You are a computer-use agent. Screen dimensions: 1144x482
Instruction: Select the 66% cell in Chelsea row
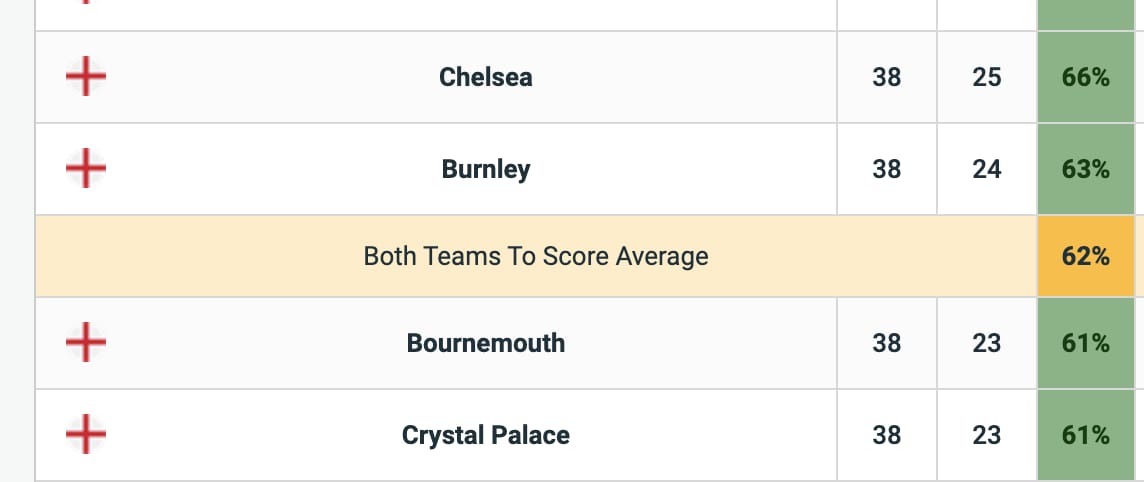pyautogui.click(x=1086, y=77)
